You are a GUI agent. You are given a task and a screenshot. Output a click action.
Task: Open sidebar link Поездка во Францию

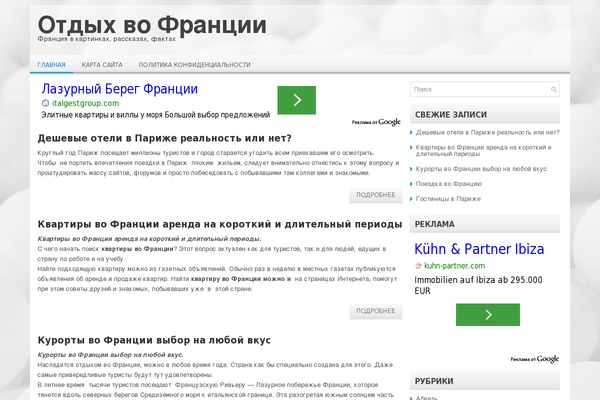tap(448, 184)
